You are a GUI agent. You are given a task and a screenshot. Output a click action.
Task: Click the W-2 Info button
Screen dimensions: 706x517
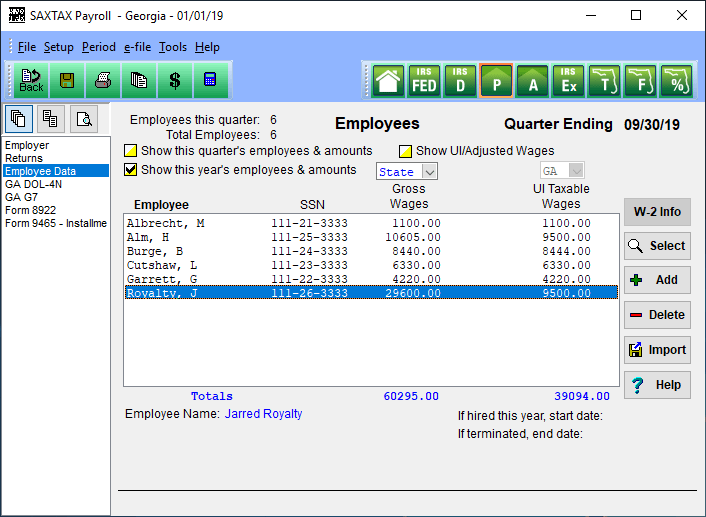[657, 212]
